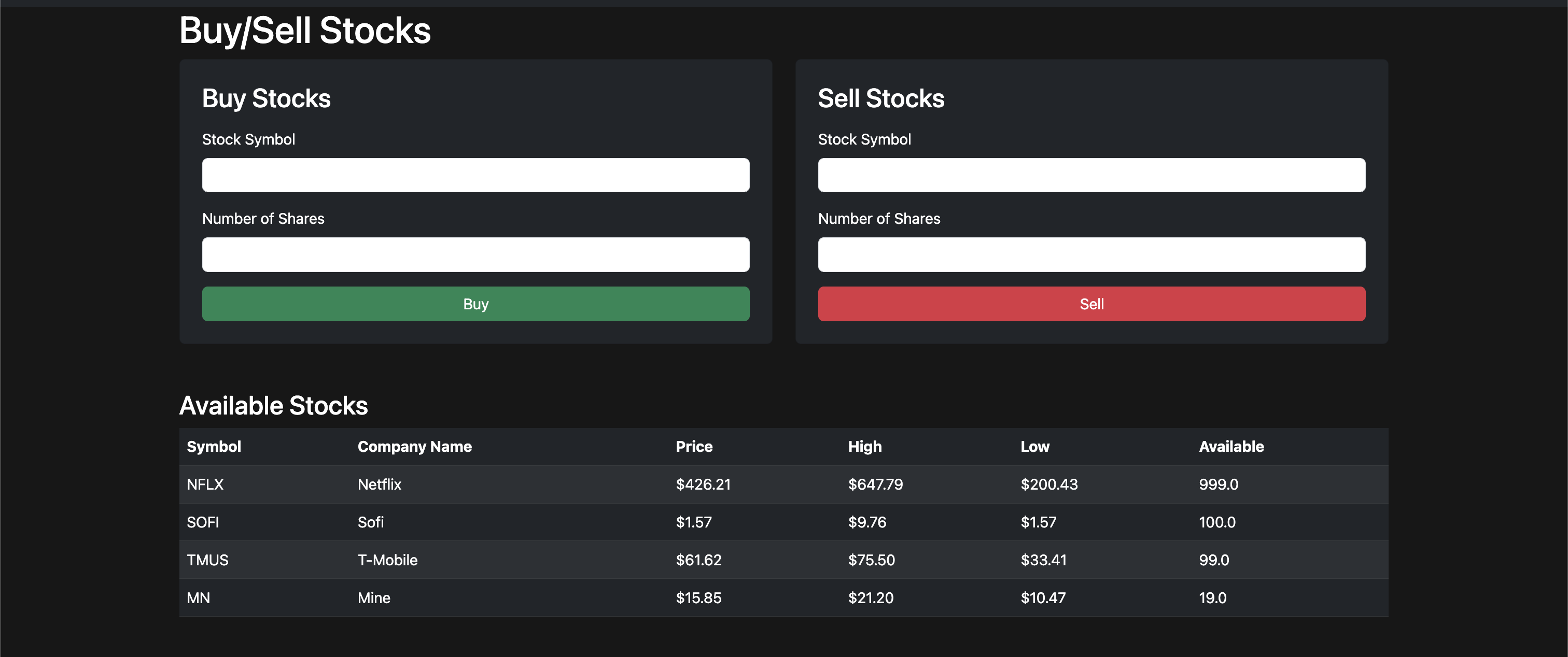Click the Buy/Sell Stocks page title

point(304,29)
